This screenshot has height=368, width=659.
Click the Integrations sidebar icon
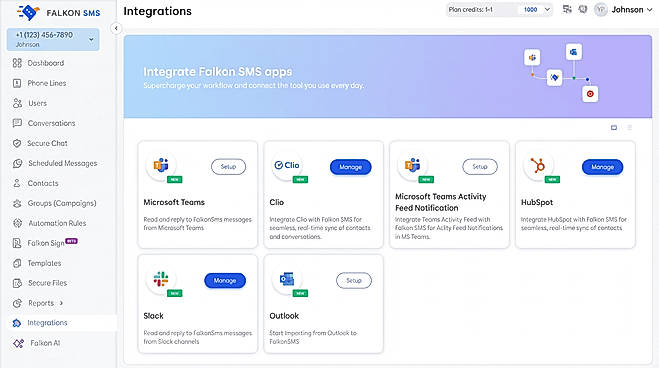coord(17,323)
